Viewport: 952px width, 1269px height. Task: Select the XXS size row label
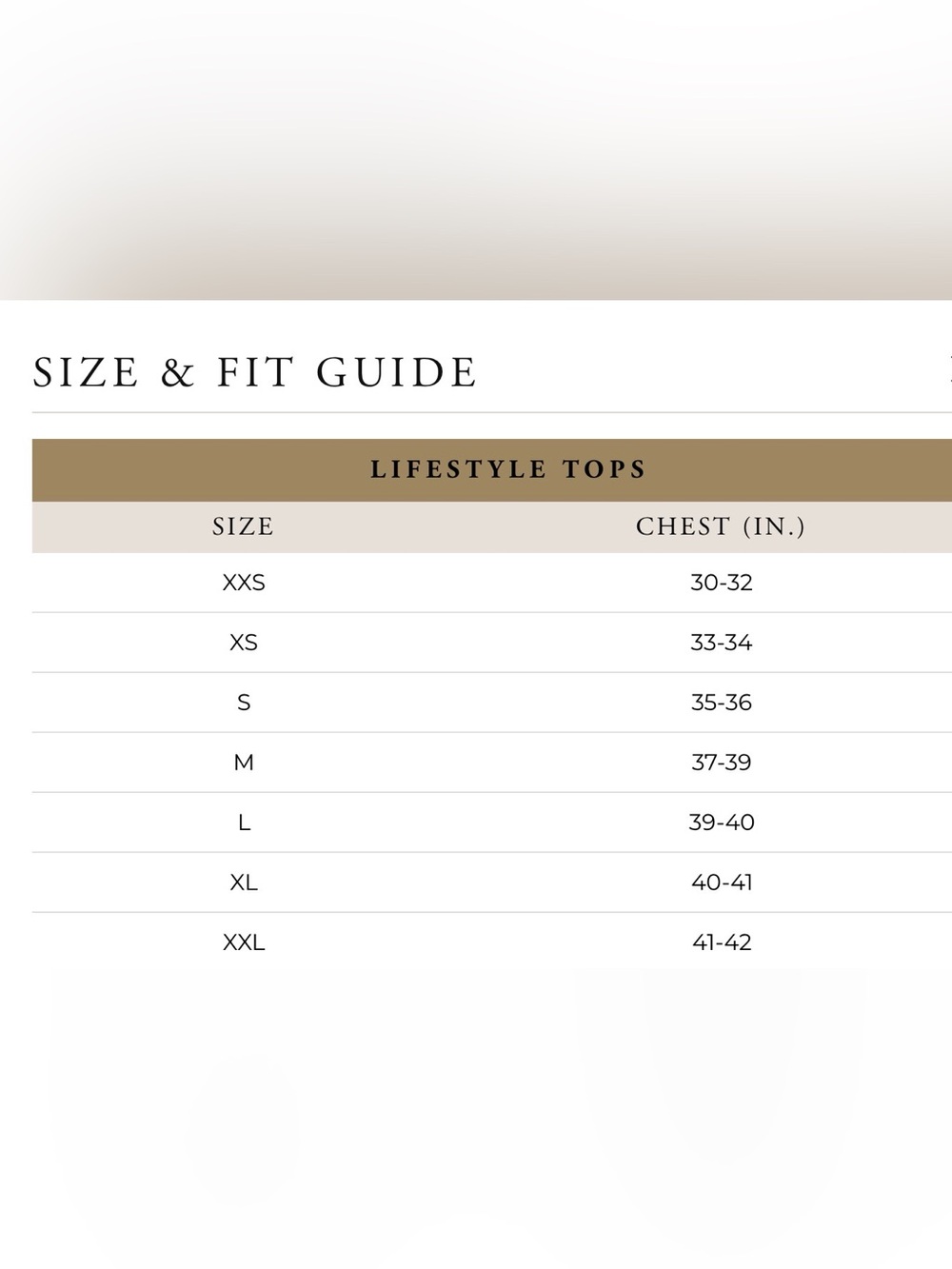[244, 583]
